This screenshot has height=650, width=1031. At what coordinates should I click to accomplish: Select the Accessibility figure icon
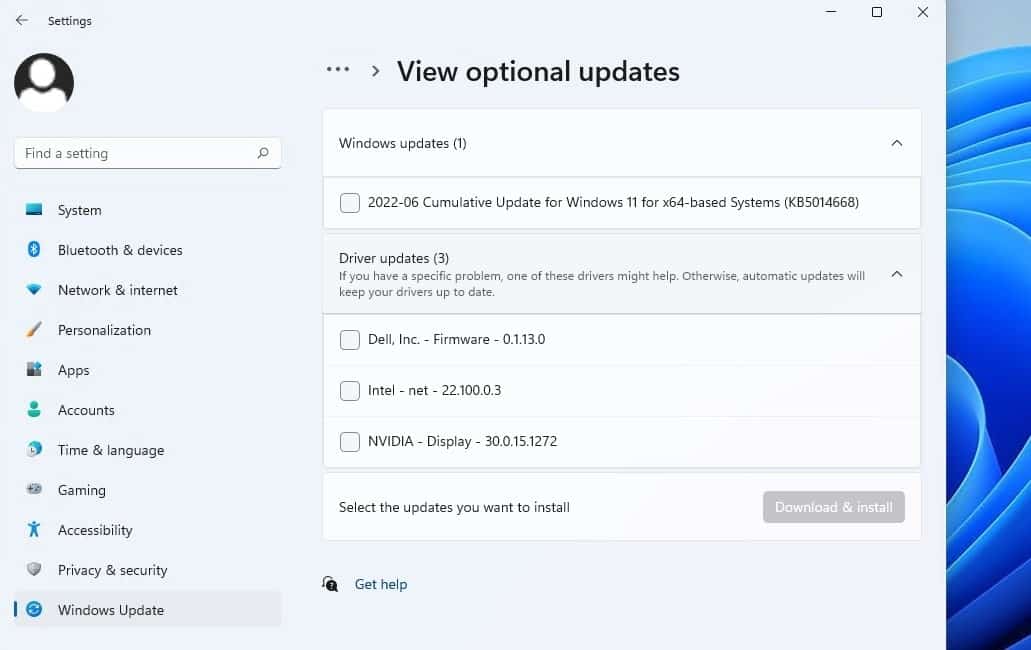point(34,530)
